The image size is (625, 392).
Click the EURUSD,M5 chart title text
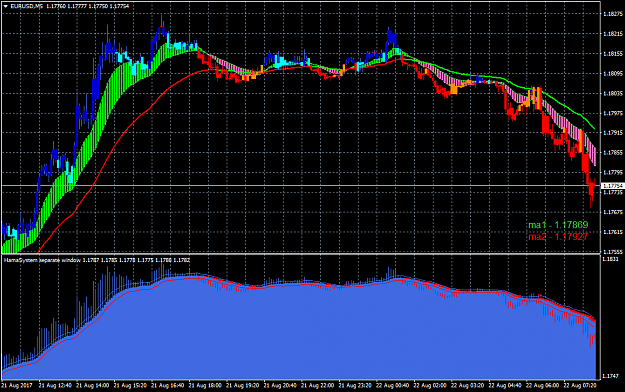pos(27,6)
